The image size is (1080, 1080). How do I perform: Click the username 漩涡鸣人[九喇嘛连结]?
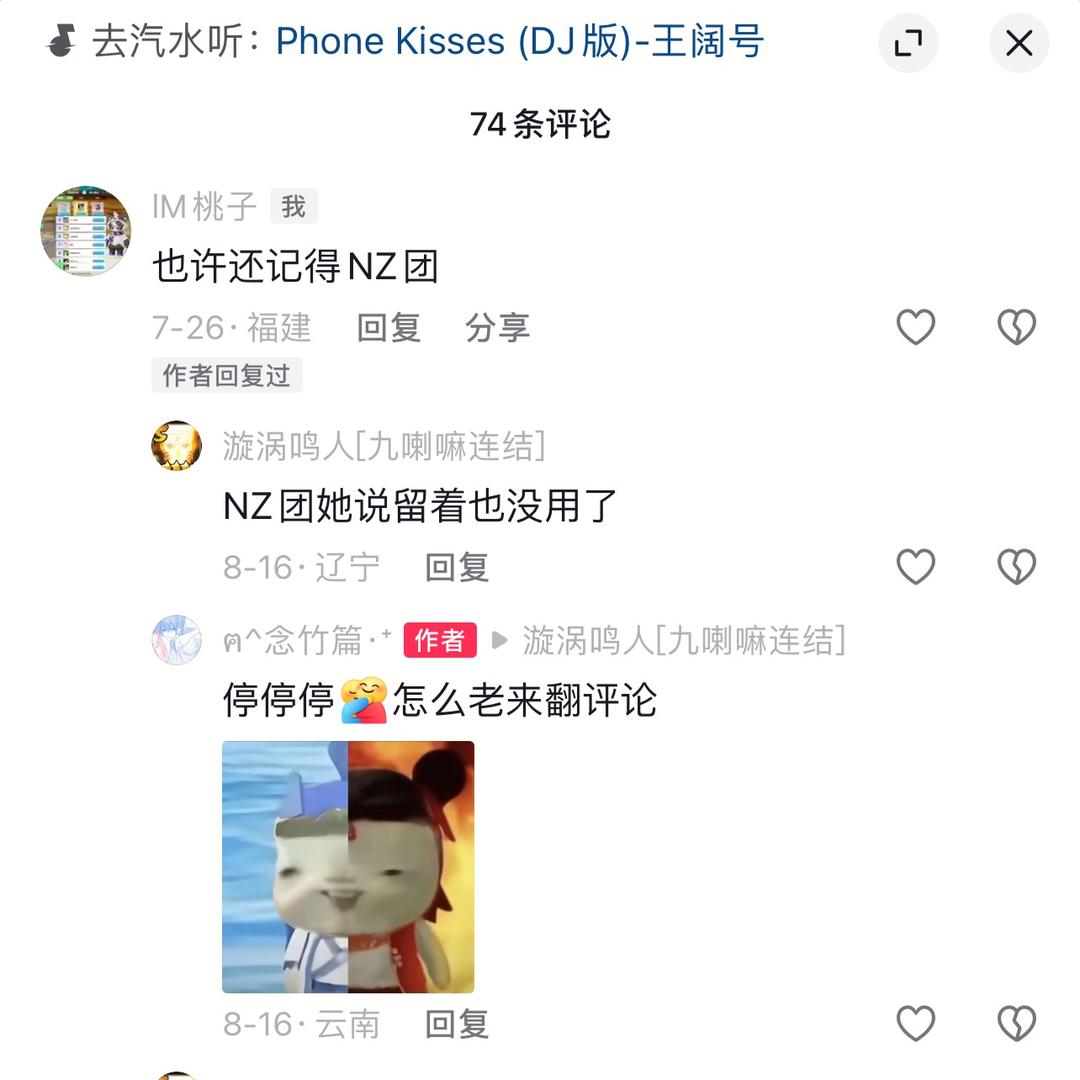pyautogui.click(x=384, y=446)
